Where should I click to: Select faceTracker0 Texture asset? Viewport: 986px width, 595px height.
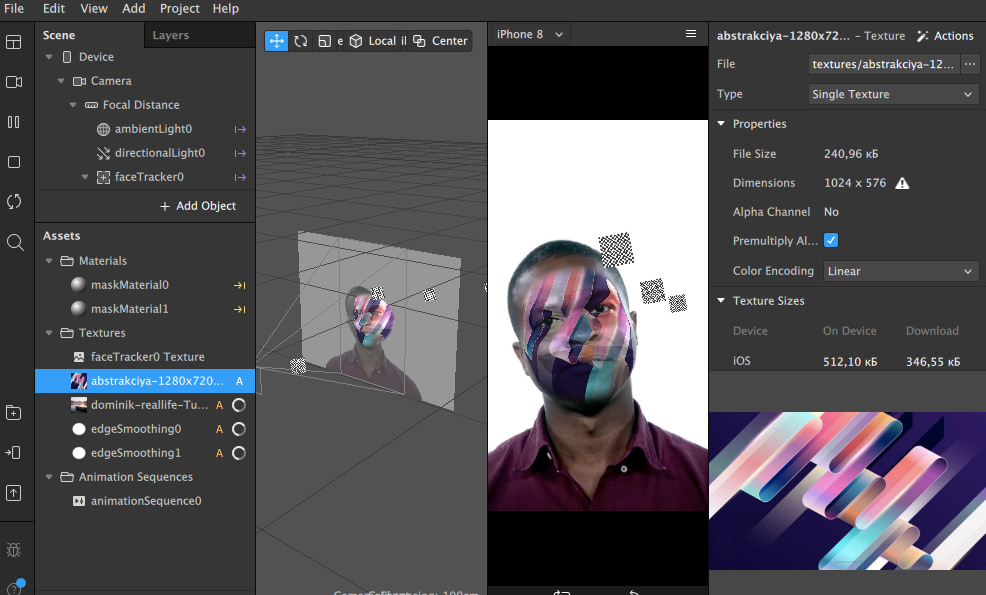[x=148, y=357]
